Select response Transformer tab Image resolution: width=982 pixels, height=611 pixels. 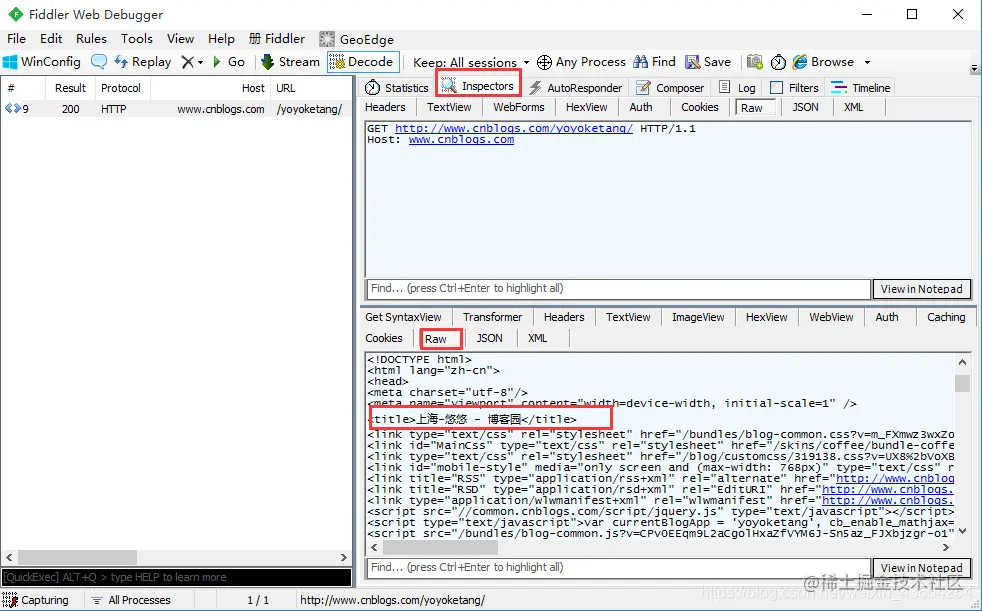tap(492, 317)
